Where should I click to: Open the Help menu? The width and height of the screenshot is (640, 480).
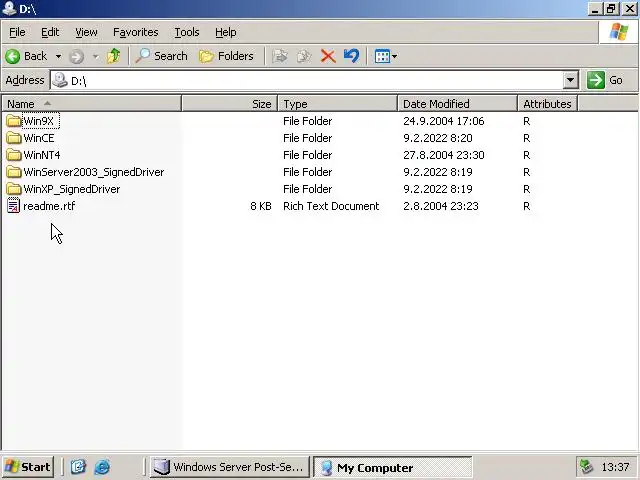pos(226,32)
